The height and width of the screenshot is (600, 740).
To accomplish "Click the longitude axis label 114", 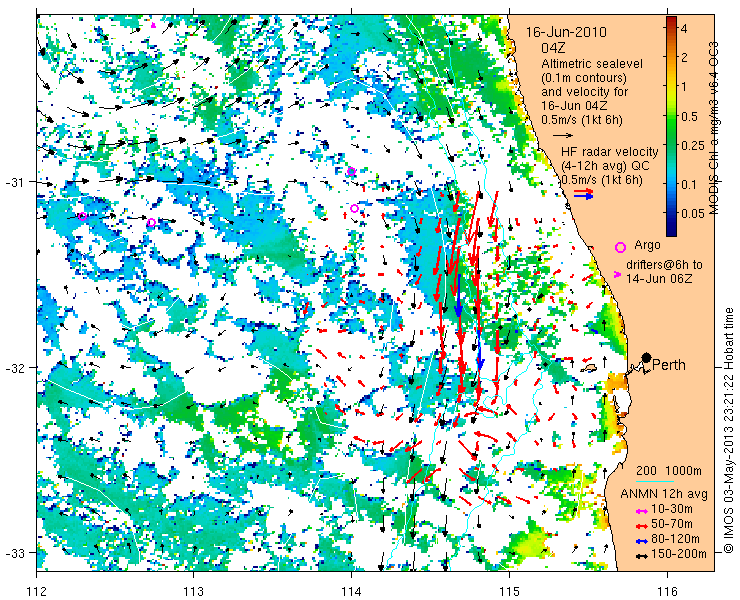I will 351,591.
